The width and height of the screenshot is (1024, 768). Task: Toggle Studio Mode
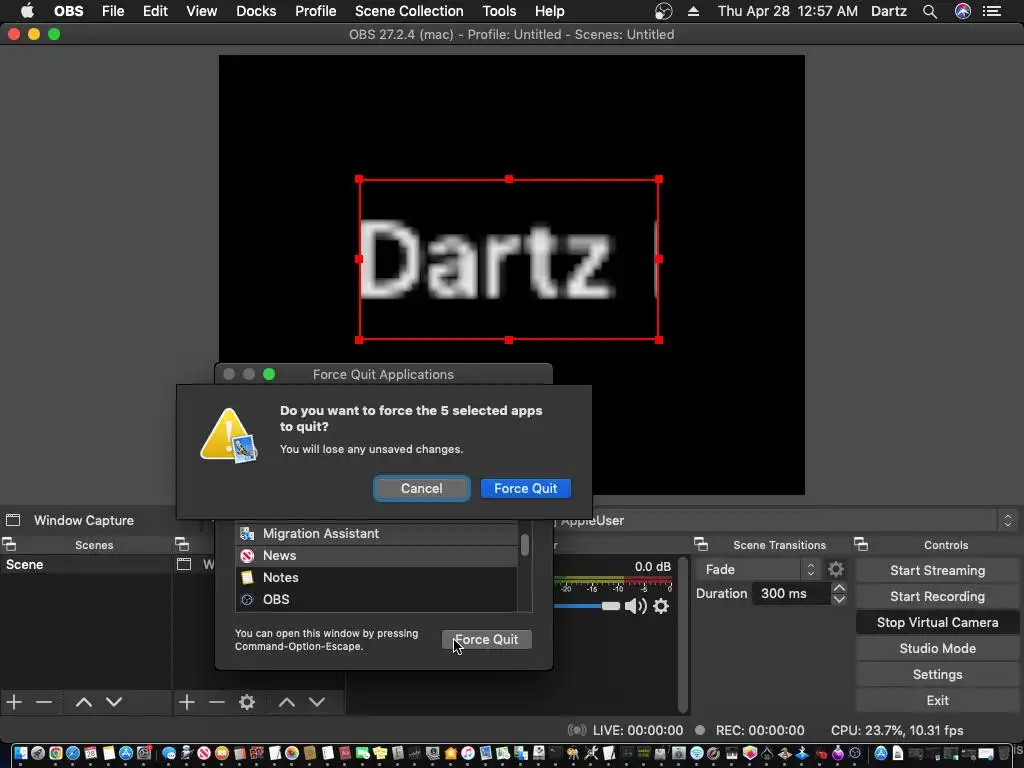pyautogui.click(x=937, y=648)
